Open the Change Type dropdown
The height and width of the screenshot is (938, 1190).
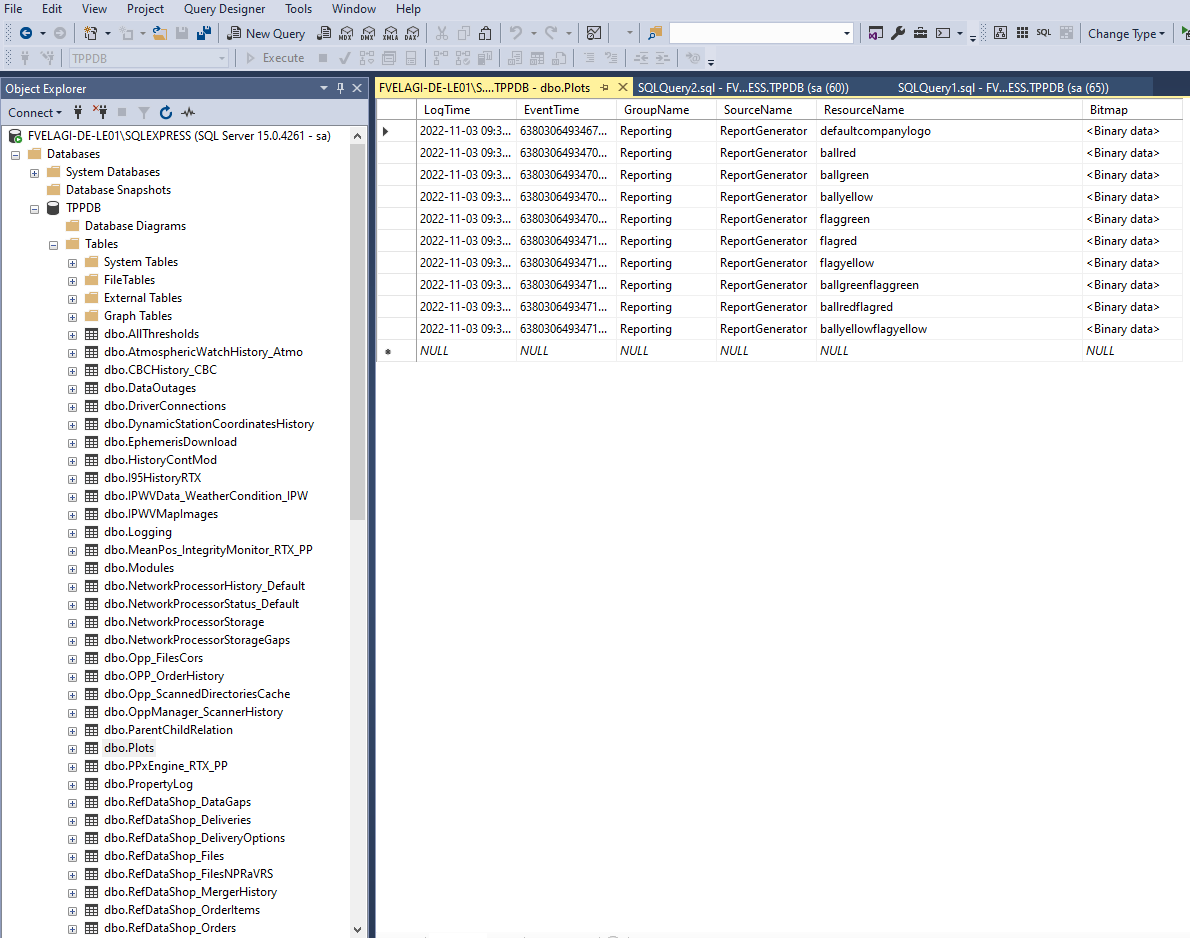pos(1127,33)
